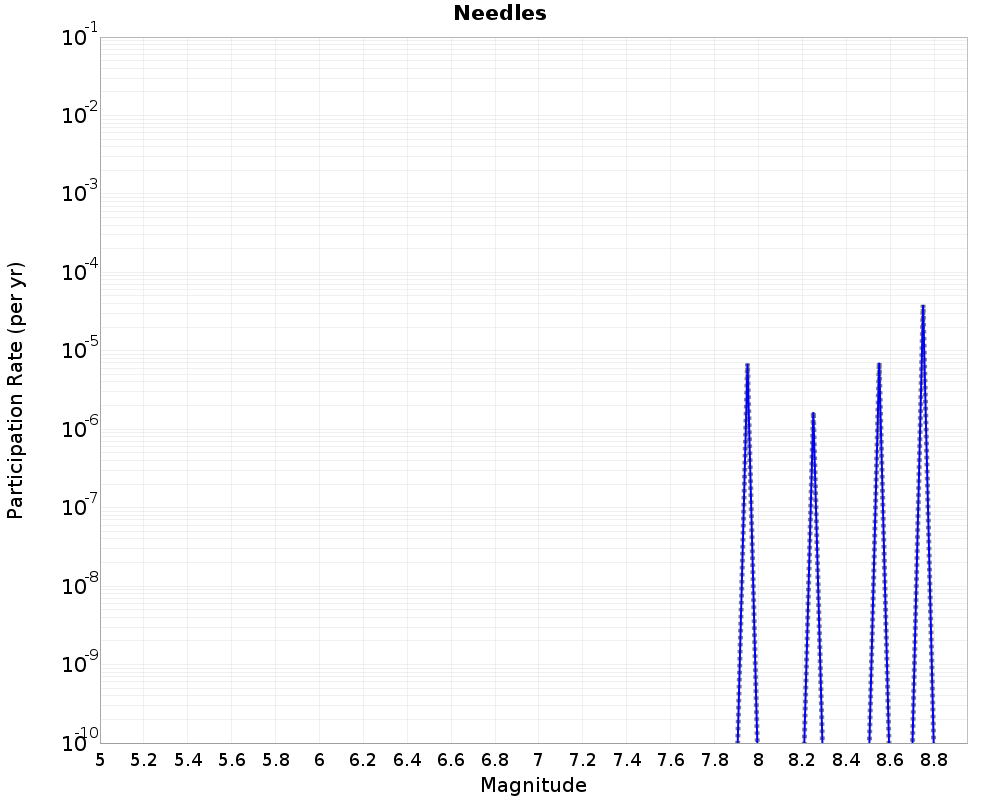Click the y-axis tick label 10^-2
The image size is (1000, 800).
80,114
